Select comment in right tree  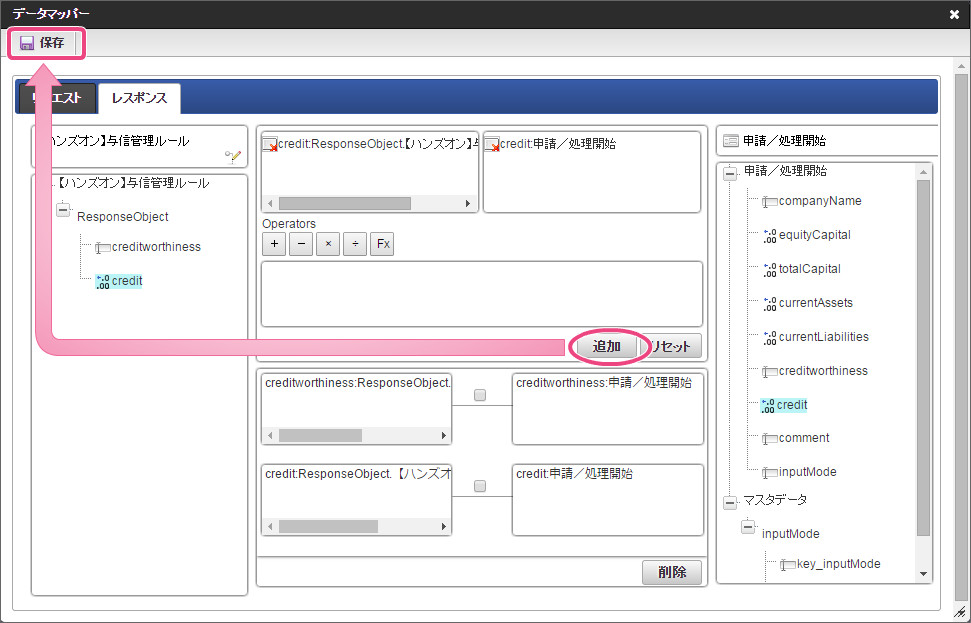[804, 438]
